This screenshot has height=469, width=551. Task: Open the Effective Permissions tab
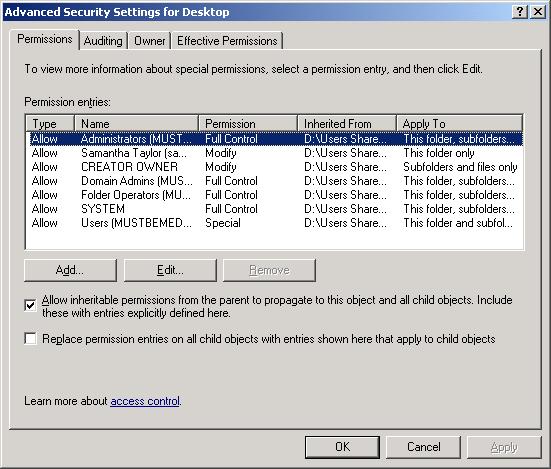tap(227, 41)
